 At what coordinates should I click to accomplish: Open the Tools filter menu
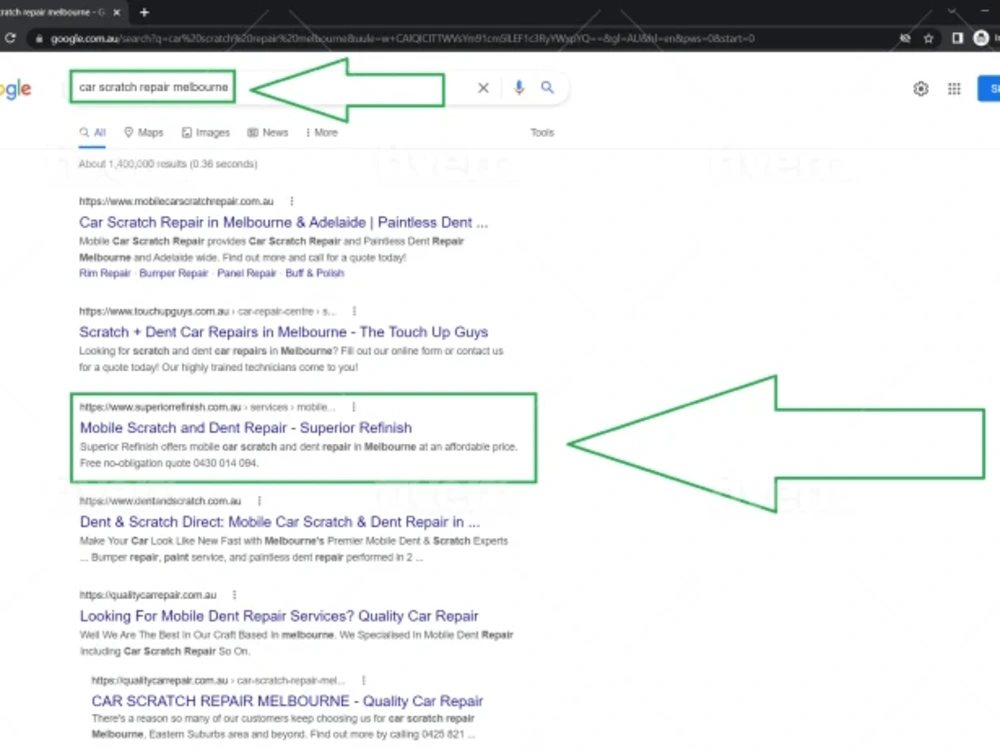(x=542, y=133)
